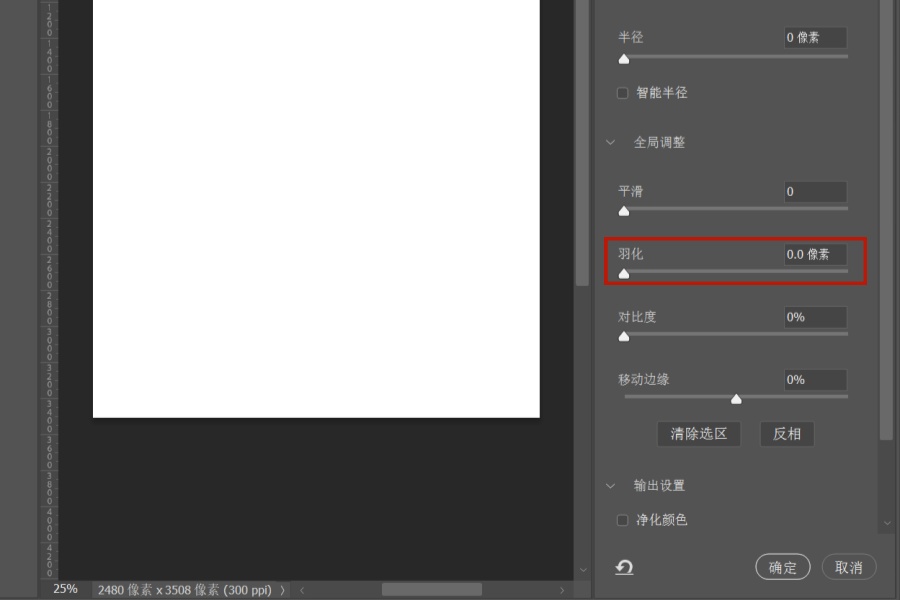Click the horizontal scrollbar right arrow

pos(562,590)
